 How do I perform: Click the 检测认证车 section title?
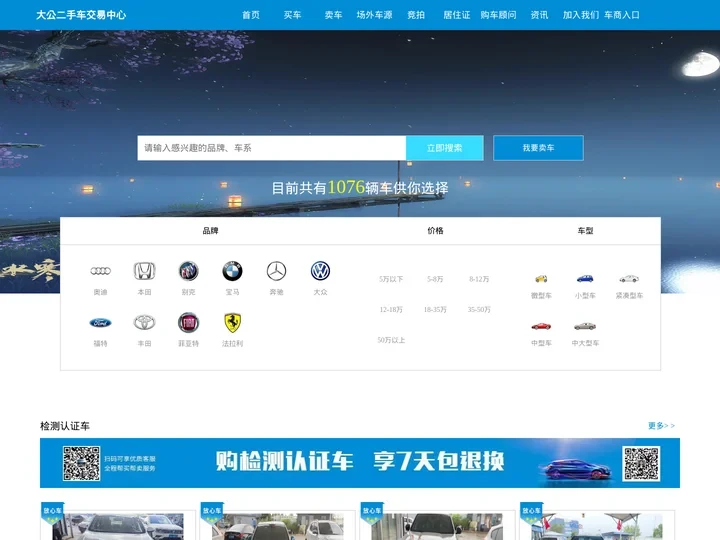(65, 426)
